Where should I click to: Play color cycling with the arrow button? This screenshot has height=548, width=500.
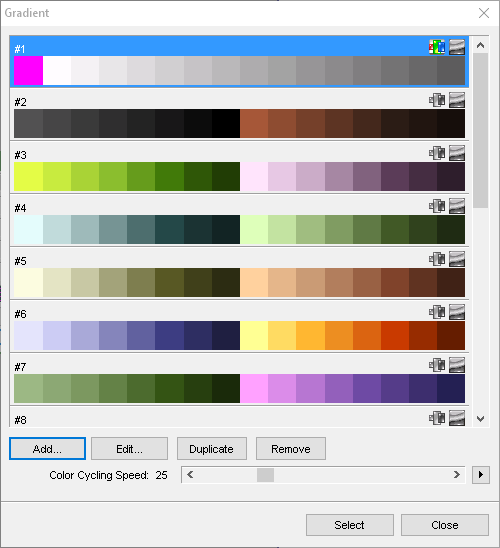[x=481, y=475]
